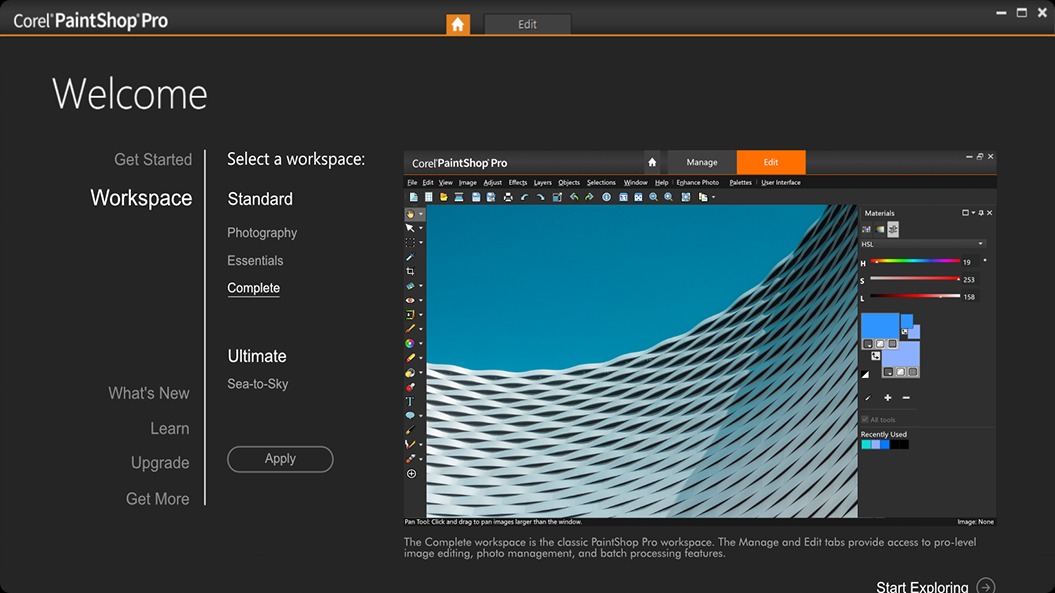Open the What's New section
Viewport: 1055px width, 593px height.
pyautogui.click(x=149, y=394)
